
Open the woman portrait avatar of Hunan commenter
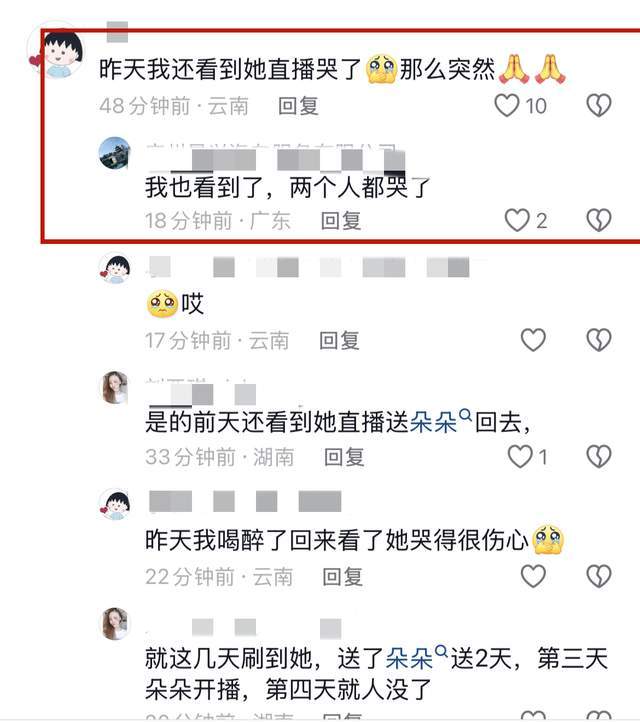(115, 387)
